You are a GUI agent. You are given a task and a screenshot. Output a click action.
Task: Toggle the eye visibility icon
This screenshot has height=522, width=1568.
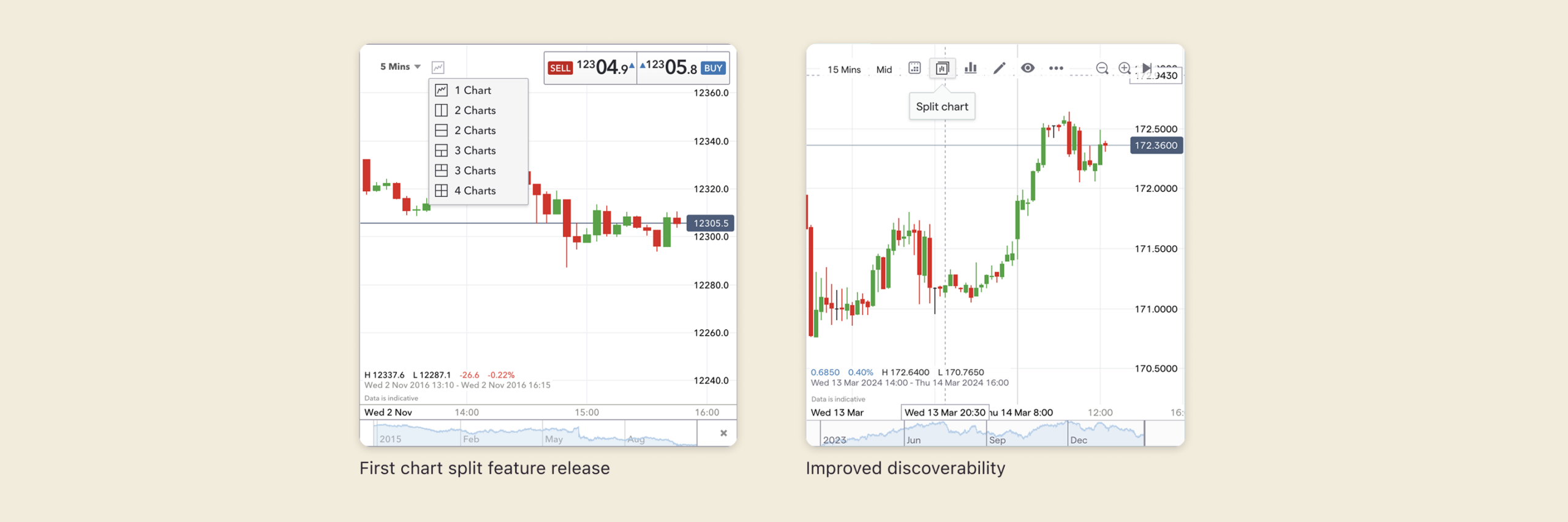click(x=1028, y=68)
